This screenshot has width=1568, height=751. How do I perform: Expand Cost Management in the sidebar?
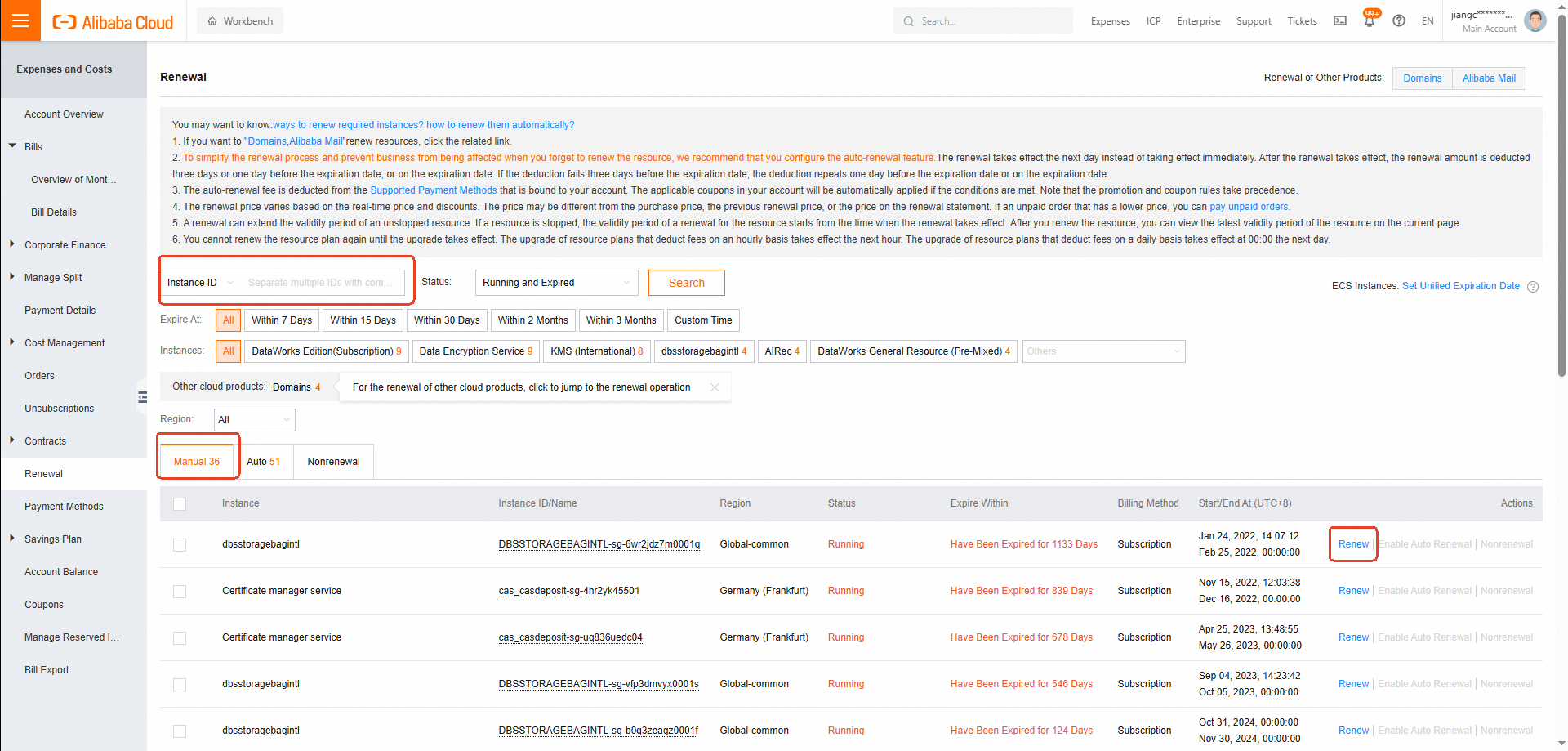(x=12, y=342)
